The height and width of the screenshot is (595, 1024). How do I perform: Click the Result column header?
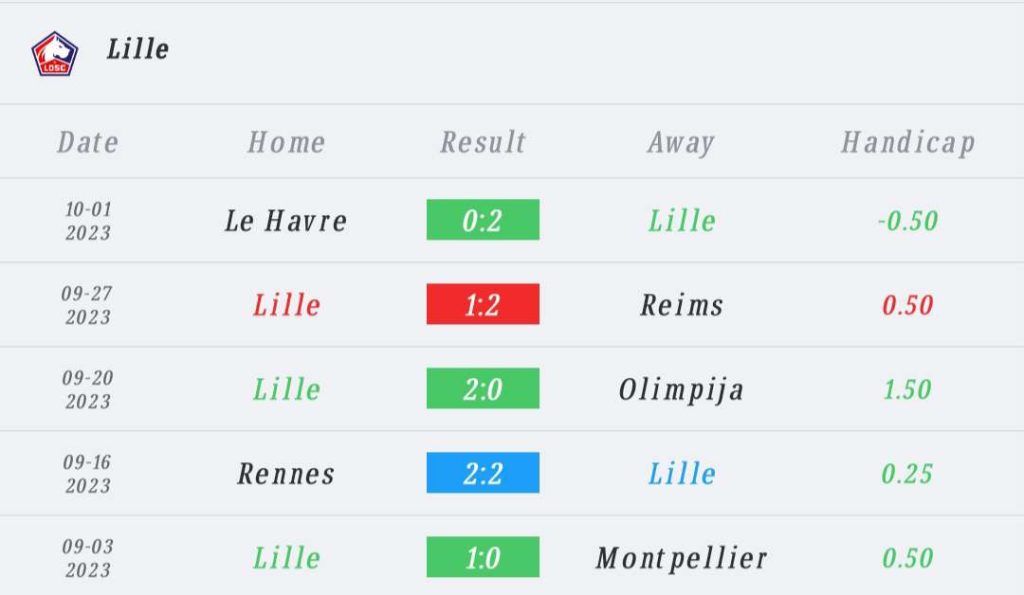coord(483,142)
